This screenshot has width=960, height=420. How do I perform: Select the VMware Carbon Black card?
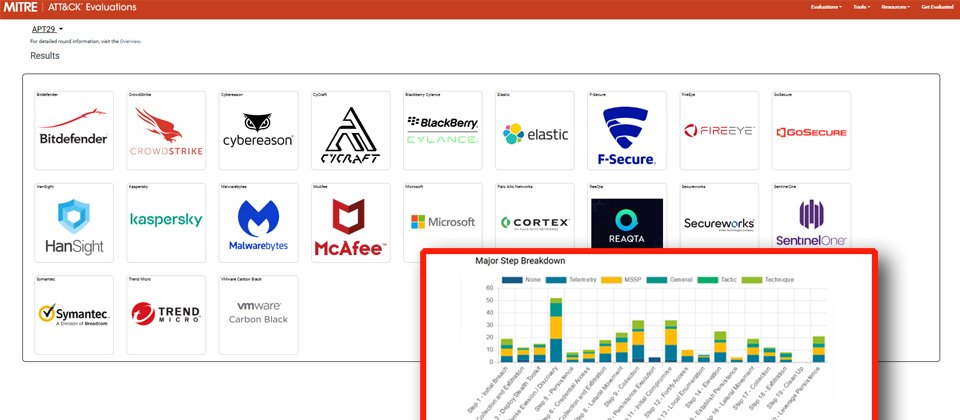pos(258,315)
